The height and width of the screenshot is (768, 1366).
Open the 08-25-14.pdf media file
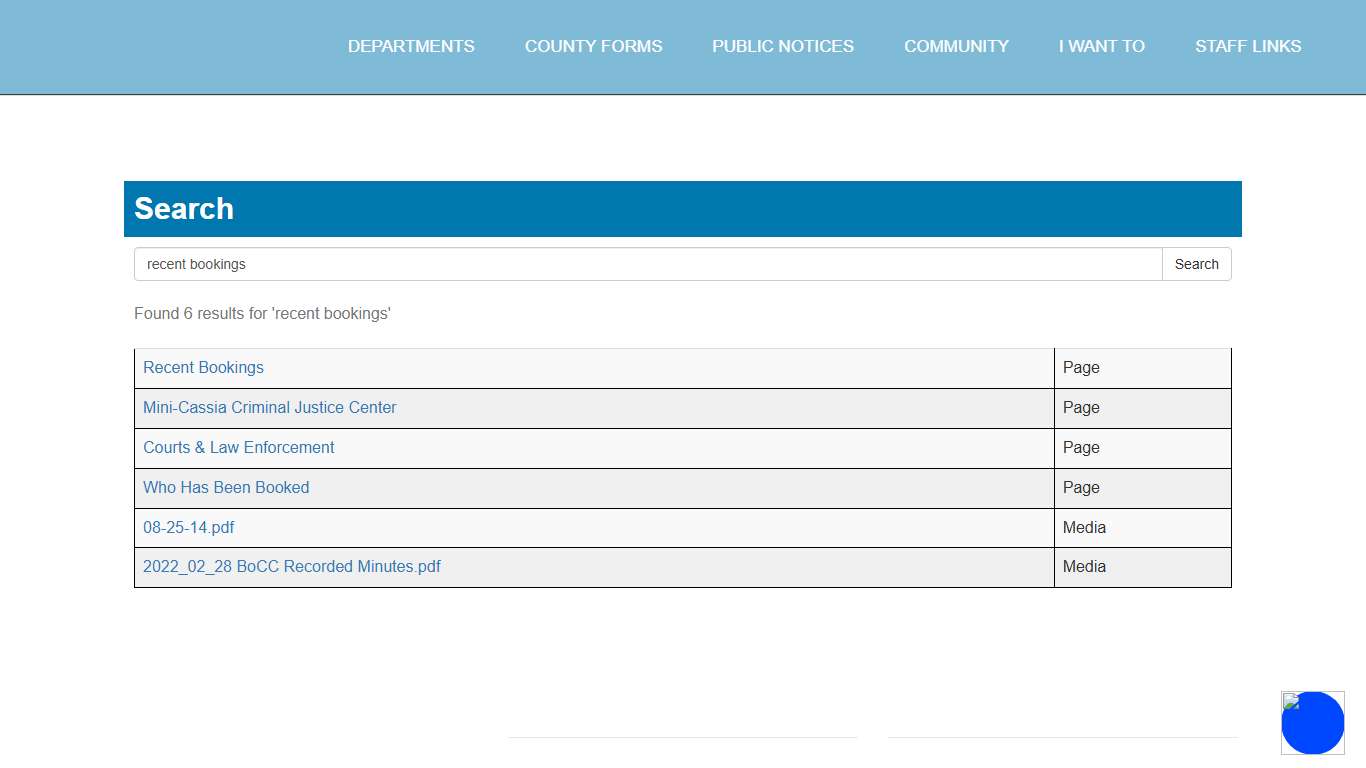(188, 527)
